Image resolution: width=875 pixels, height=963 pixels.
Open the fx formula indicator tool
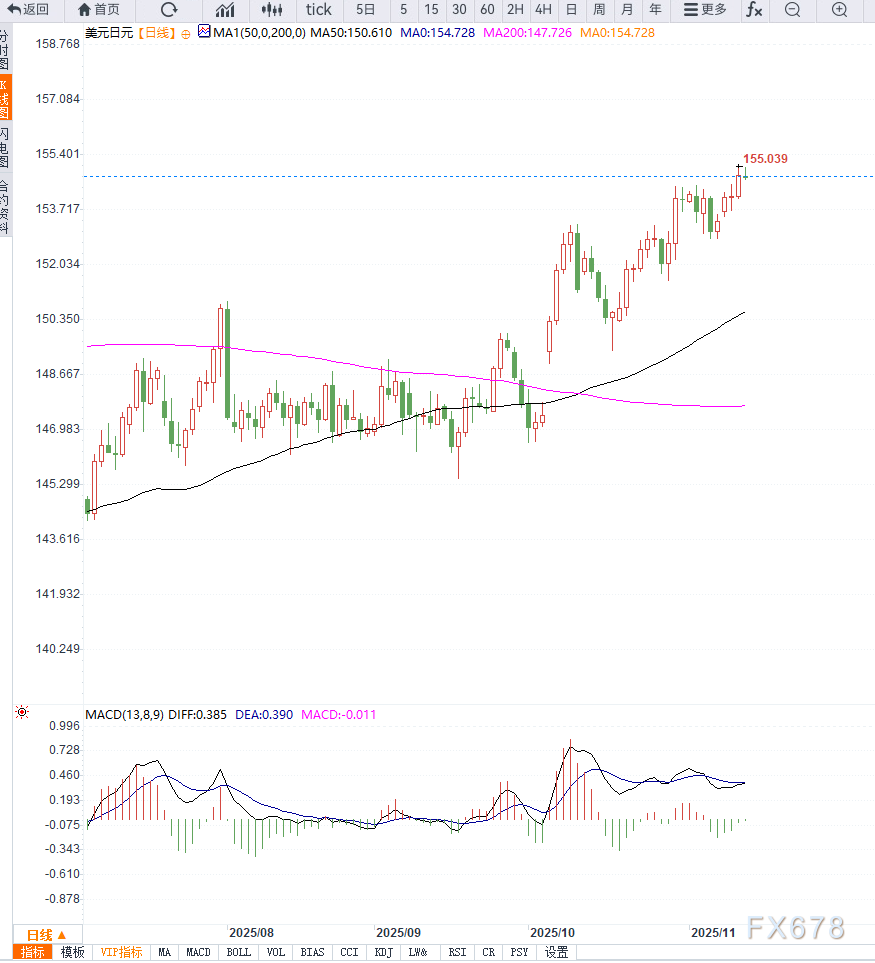coord(754,10)
